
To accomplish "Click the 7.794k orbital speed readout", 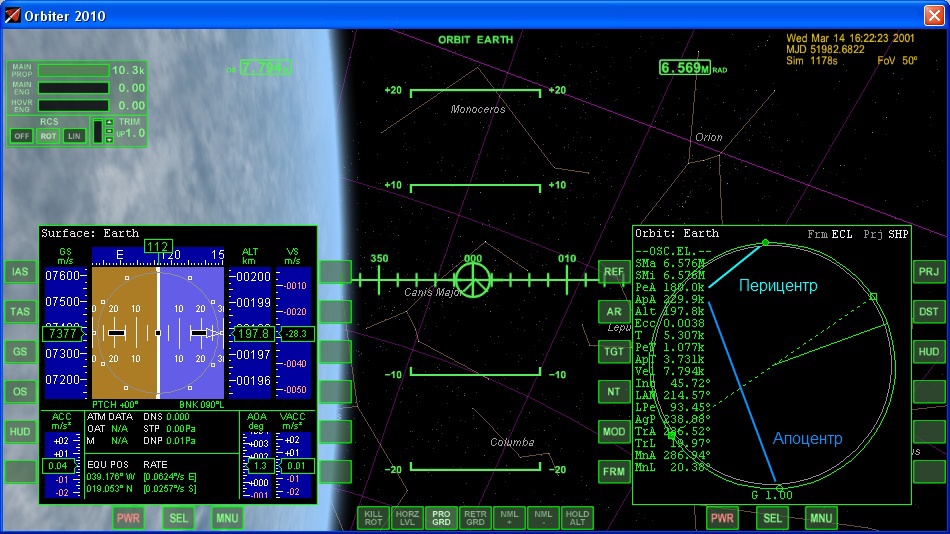I will click(x=265, y=67).
